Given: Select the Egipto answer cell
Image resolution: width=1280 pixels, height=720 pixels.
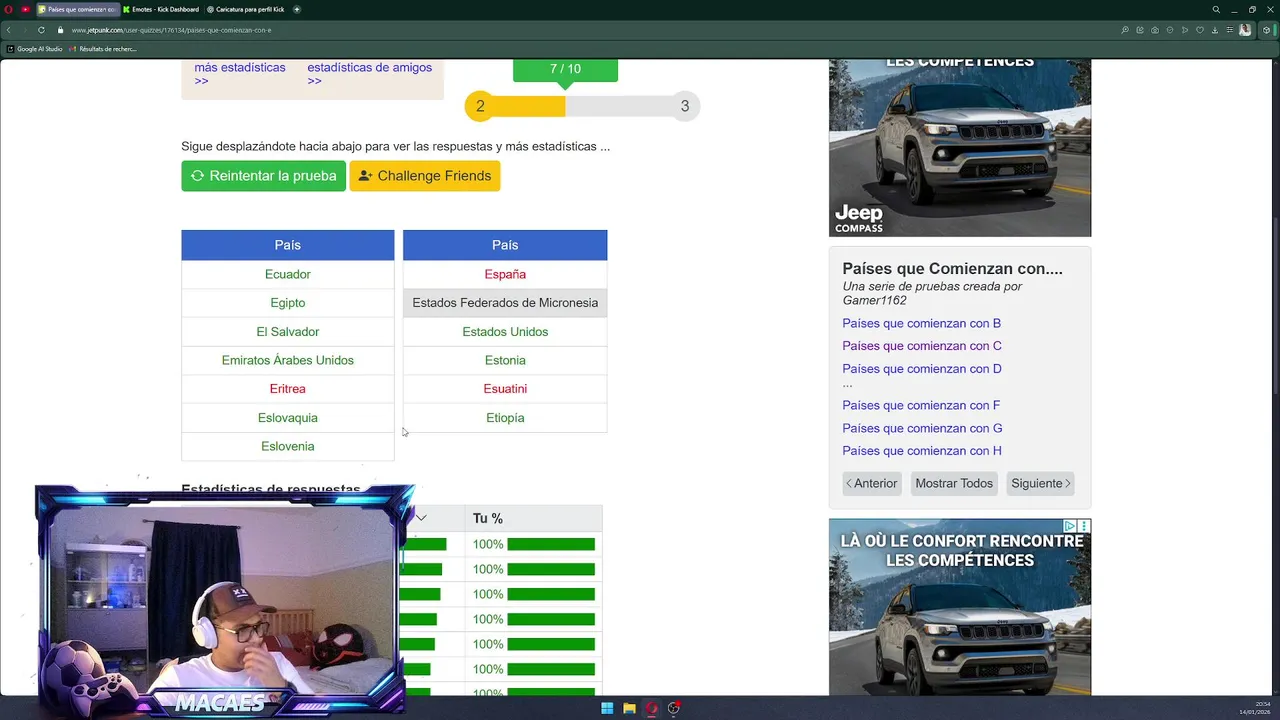Looking at the screenshot, I should pos(288,303).
